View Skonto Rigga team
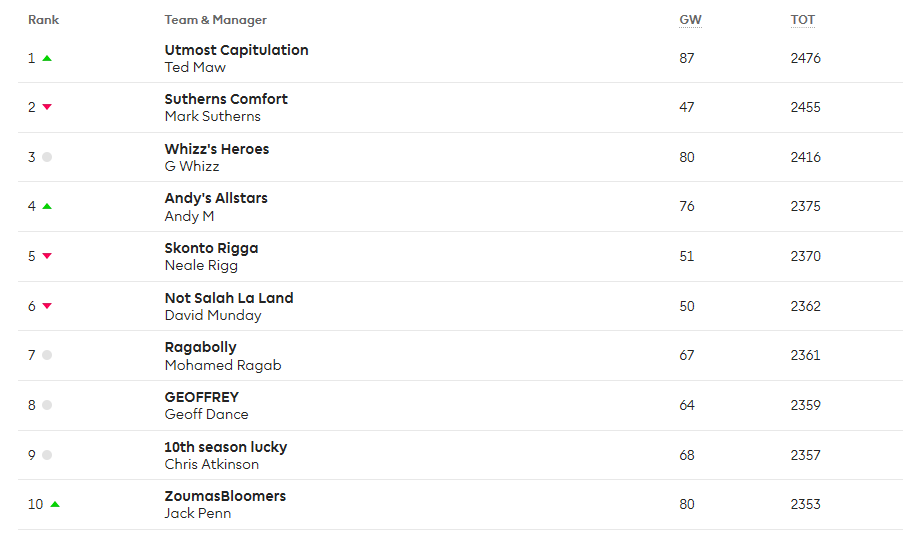Viewport: 903px width, 533px height. [211, 248]
